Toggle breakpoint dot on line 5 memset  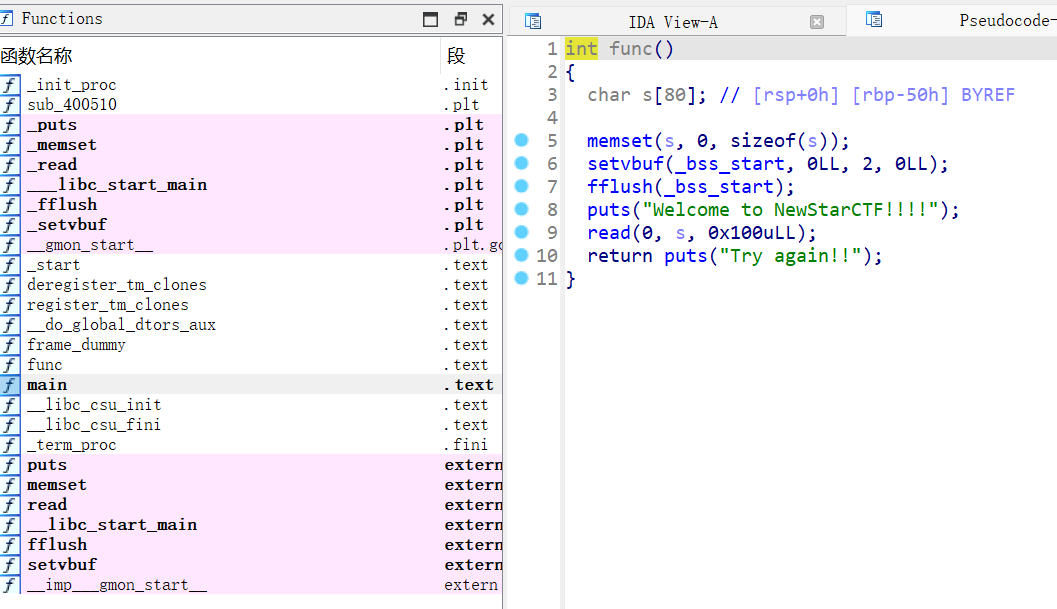521,140
